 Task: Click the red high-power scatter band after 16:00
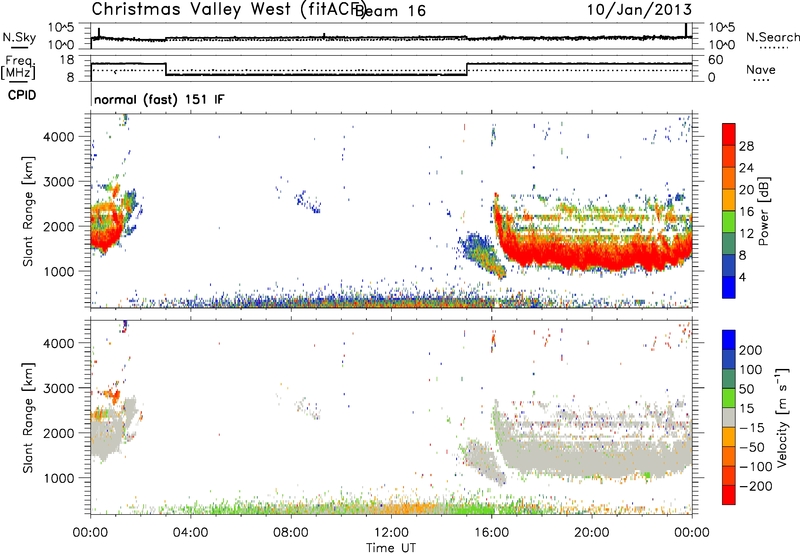[592, 253]
